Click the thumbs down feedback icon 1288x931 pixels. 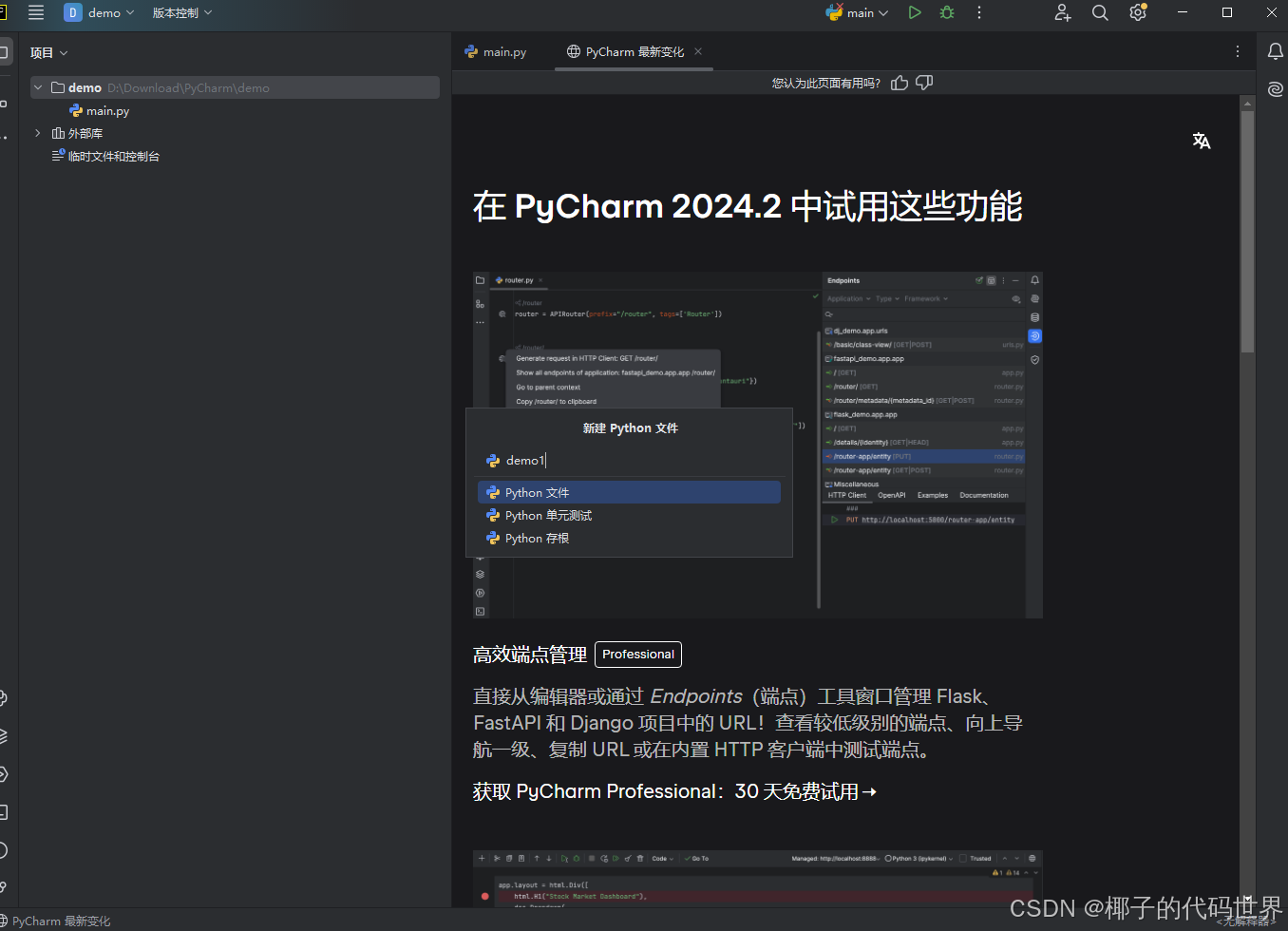[924, 83]
